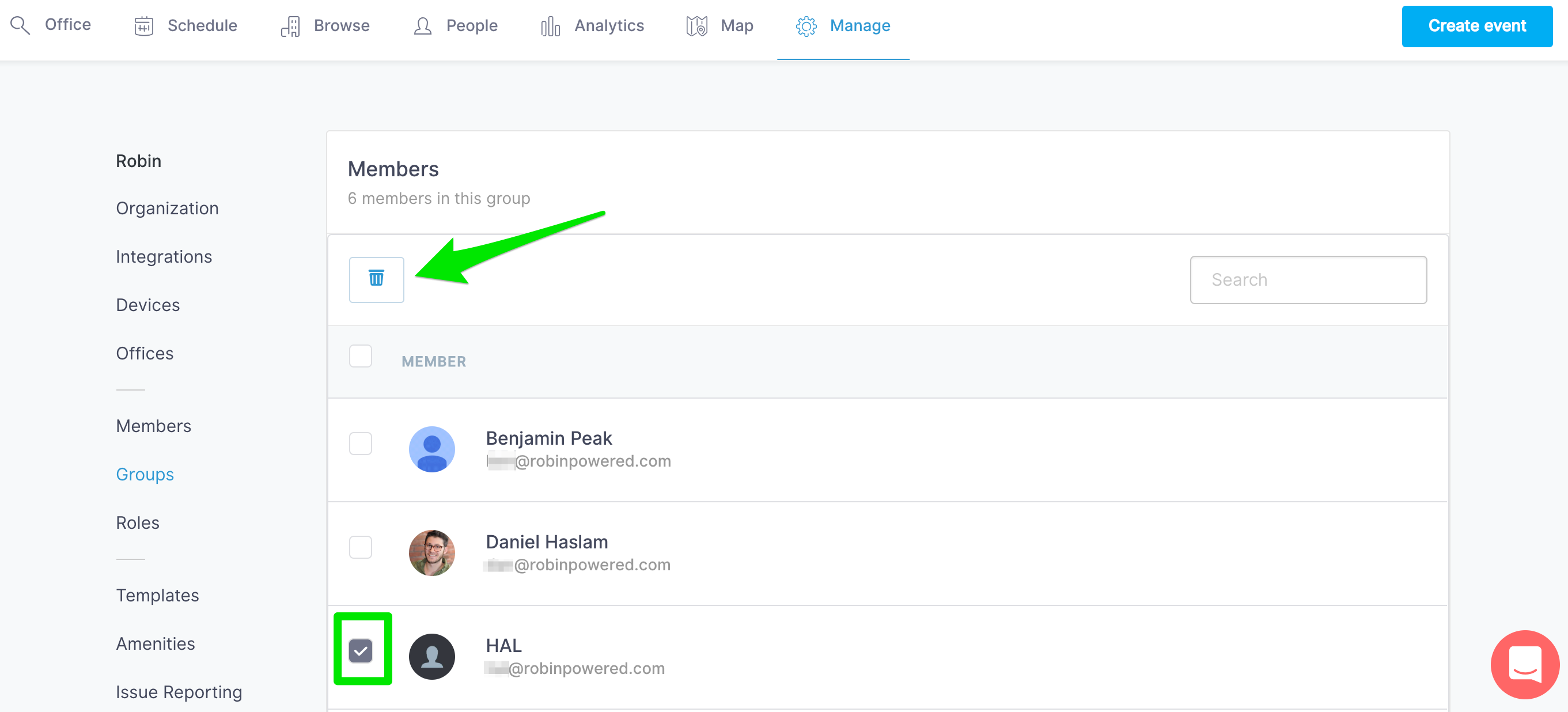
Task: Open the Integrations page
Action: point(164,256)
